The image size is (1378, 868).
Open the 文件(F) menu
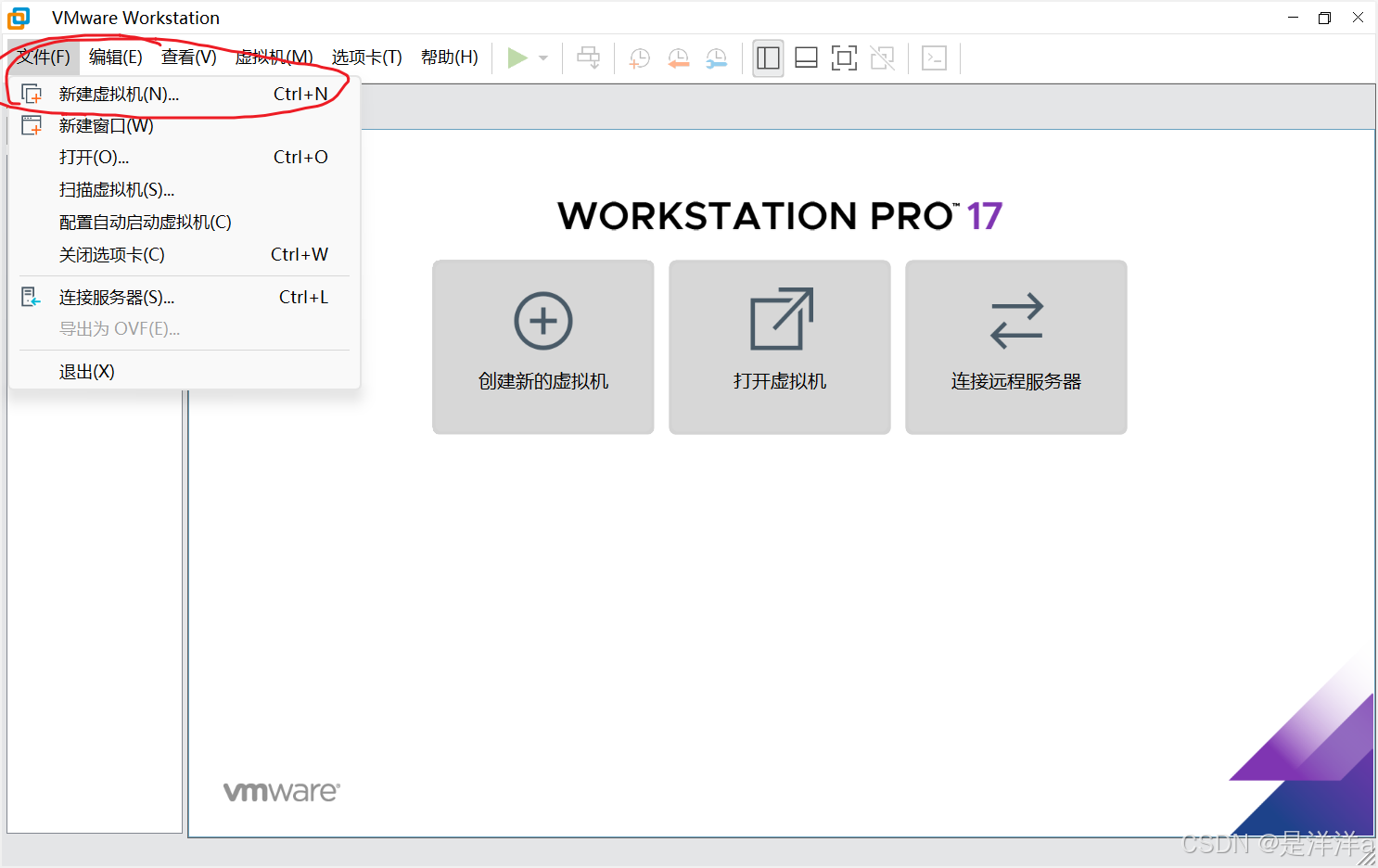pos(44,57)
